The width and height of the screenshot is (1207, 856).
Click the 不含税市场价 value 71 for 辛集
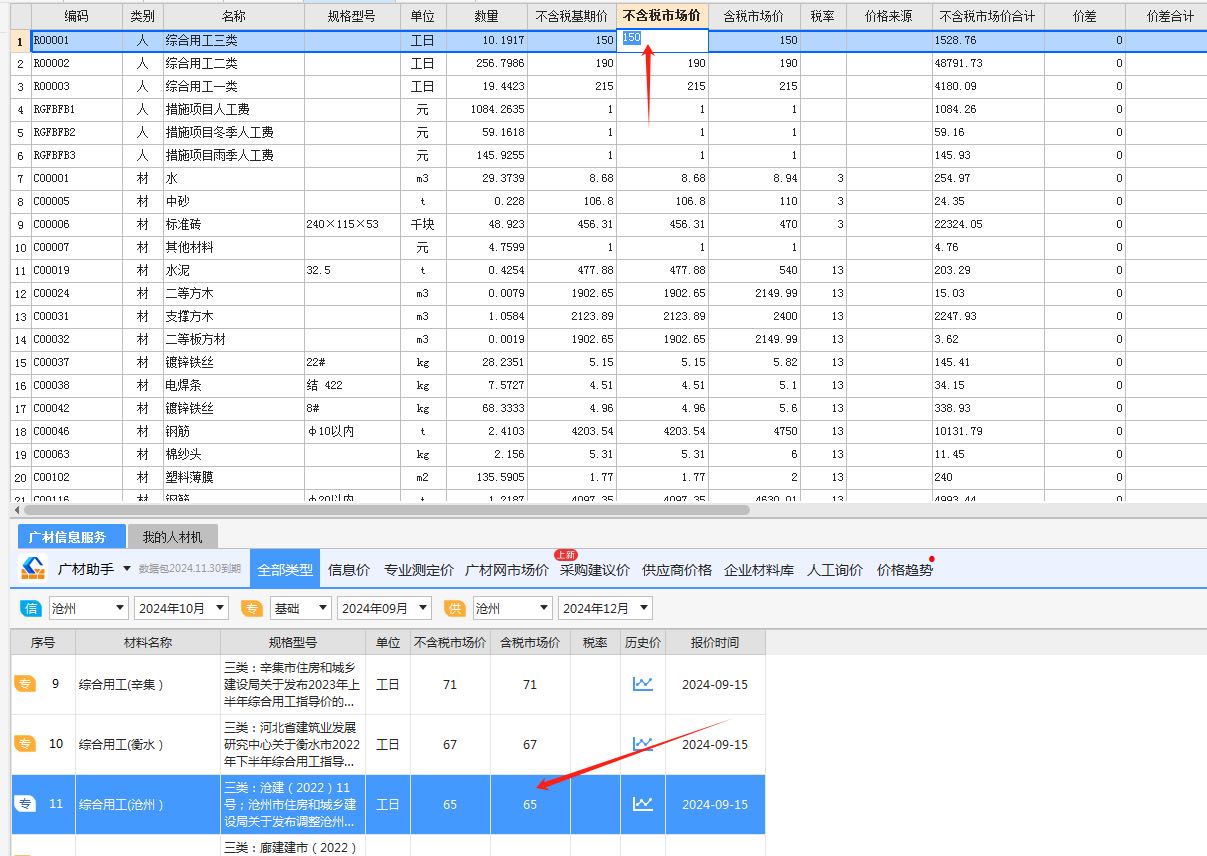(x=450, y=684)
